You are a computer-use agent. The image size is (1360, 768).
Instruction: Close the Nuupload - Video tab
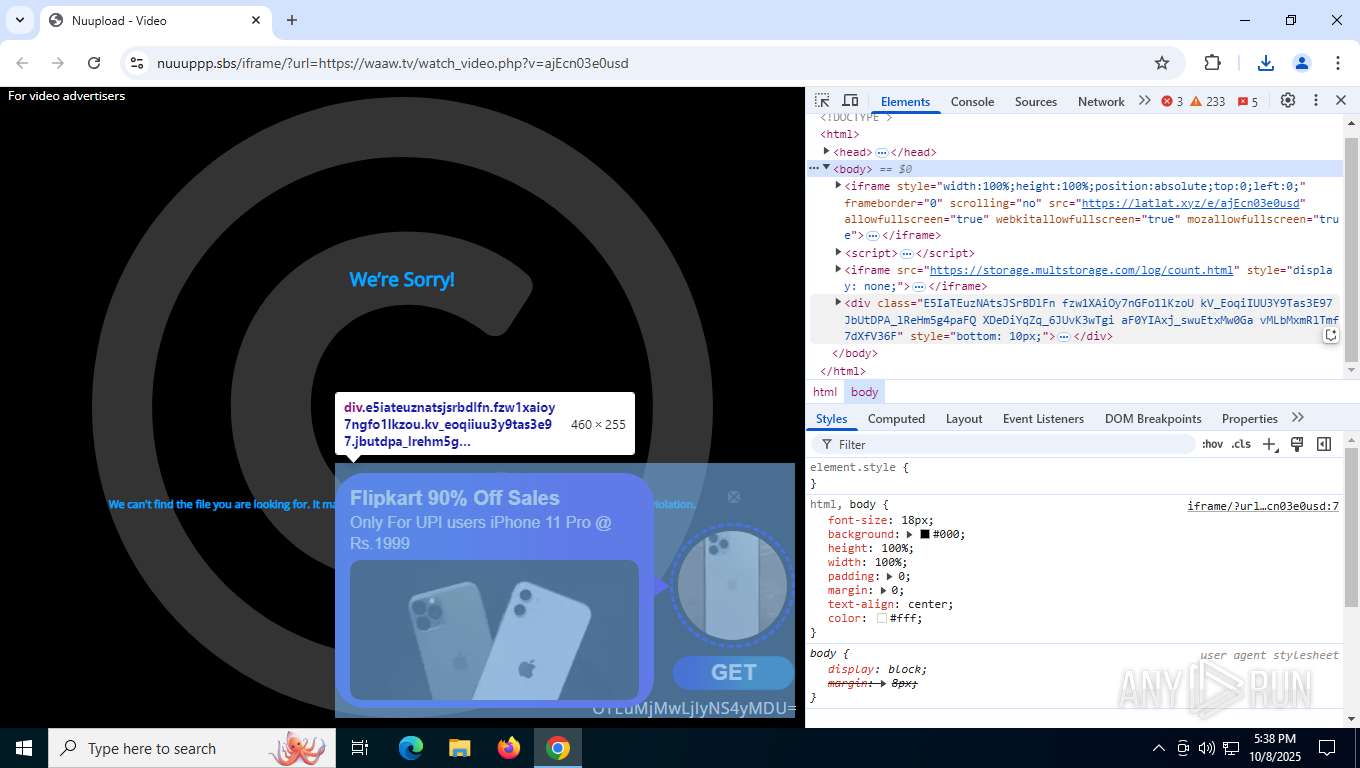coord(256,20)
